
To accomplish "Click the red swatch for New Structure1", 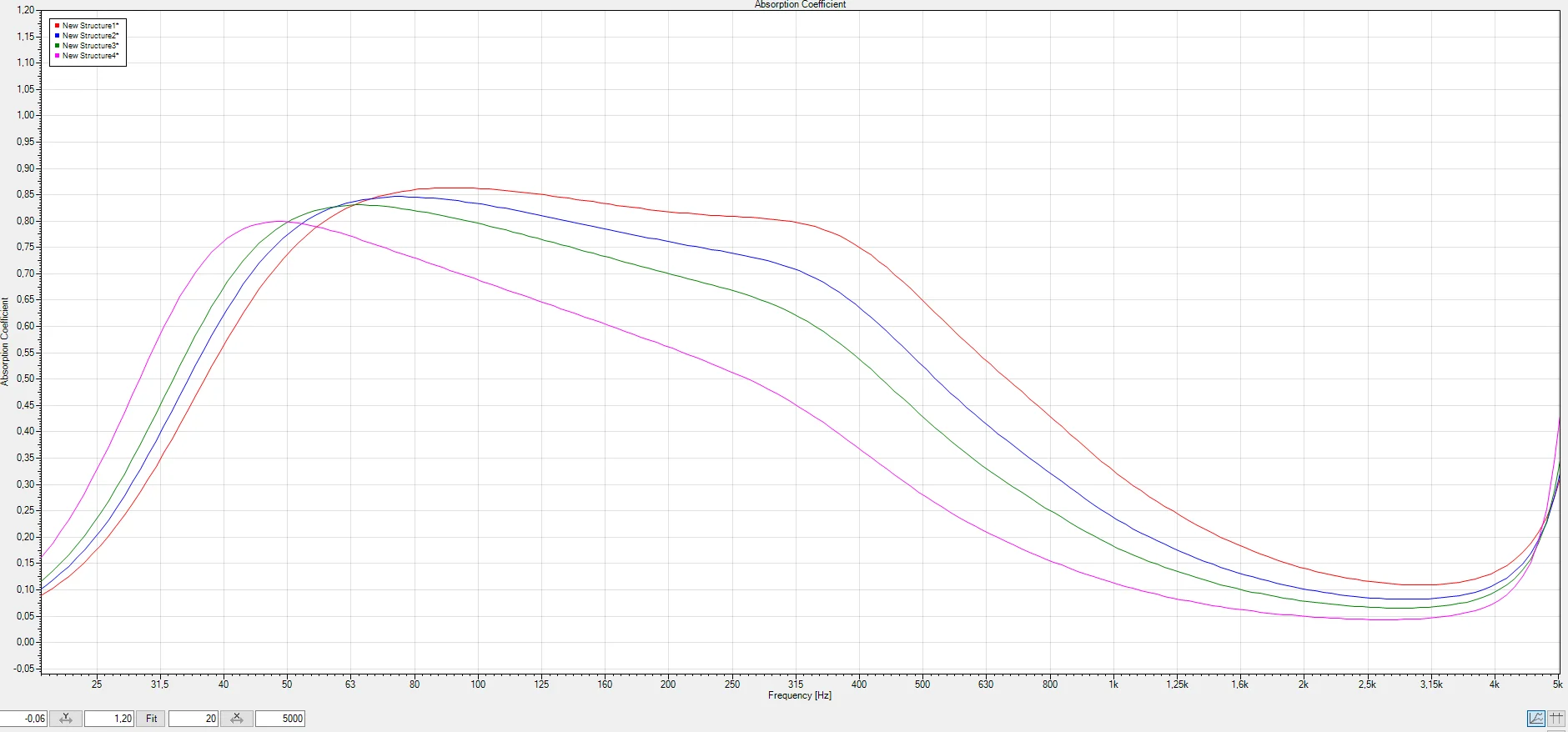I will coord(57,26).
